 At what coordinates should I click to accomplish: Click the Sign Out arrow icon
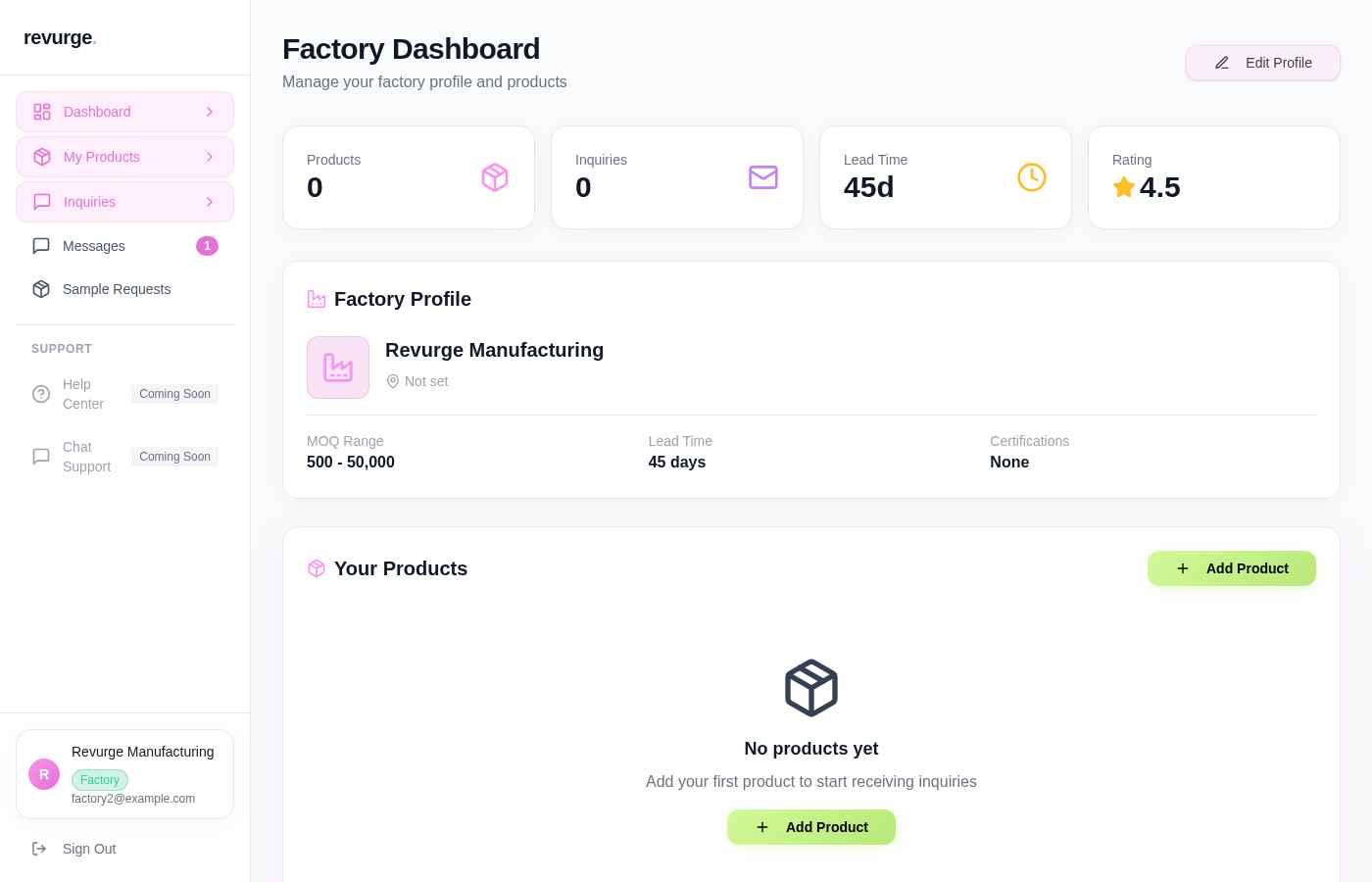(x=39, y=849)
